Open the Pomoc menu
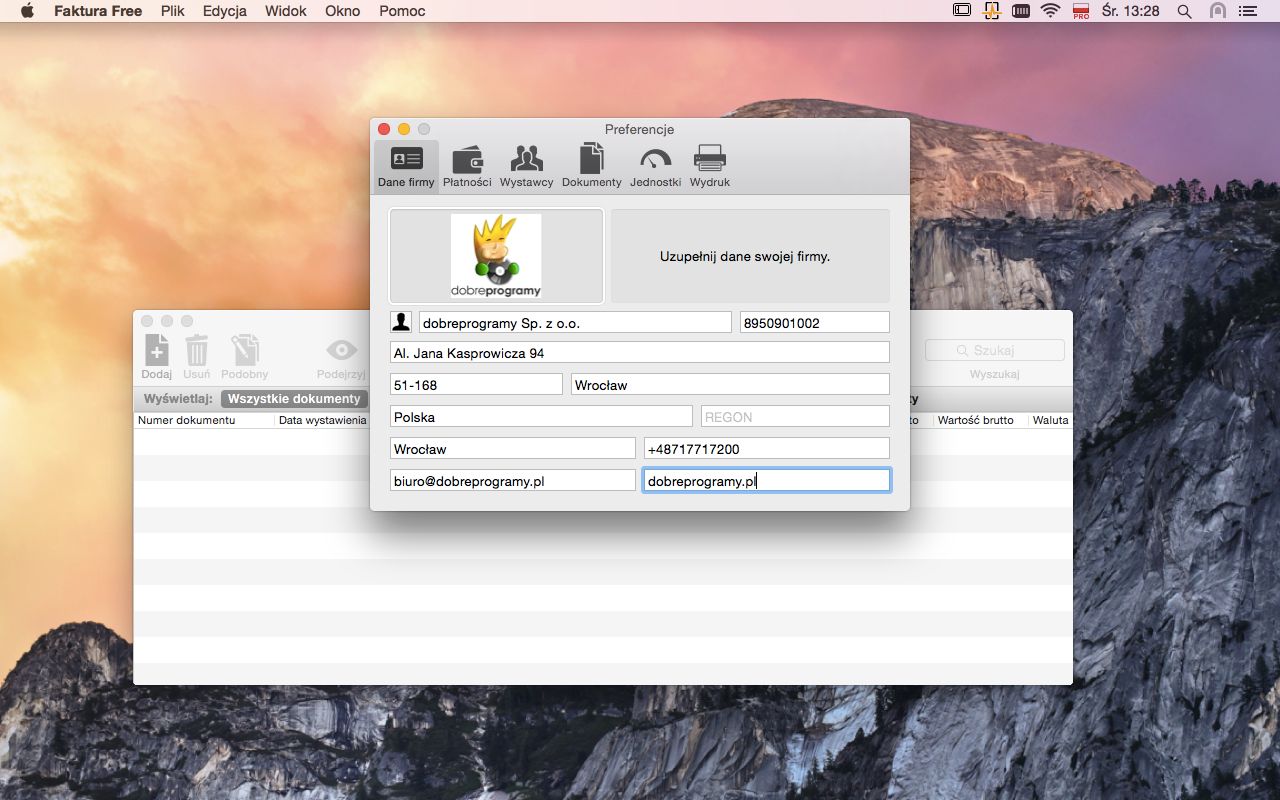 (402, 11)
